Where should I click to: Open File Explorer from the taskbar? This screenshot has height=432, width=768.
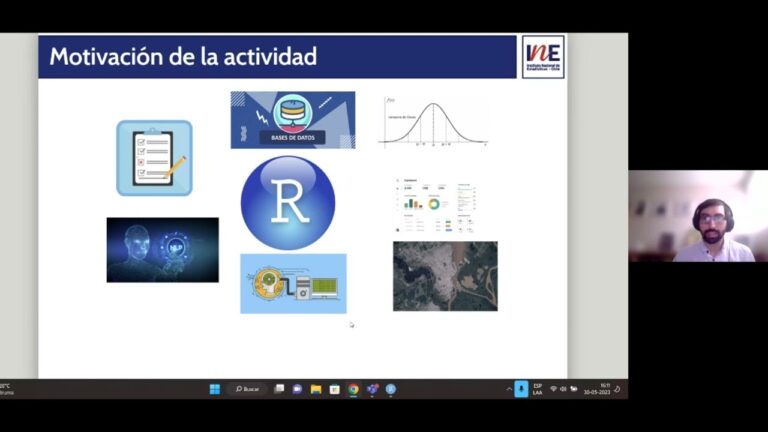316,389
